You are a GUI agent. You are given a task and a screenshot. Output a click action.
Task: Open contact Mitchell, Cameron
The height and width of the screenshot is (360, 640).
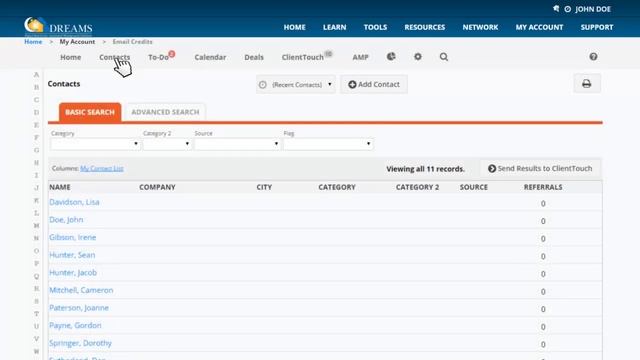point(81,290)
